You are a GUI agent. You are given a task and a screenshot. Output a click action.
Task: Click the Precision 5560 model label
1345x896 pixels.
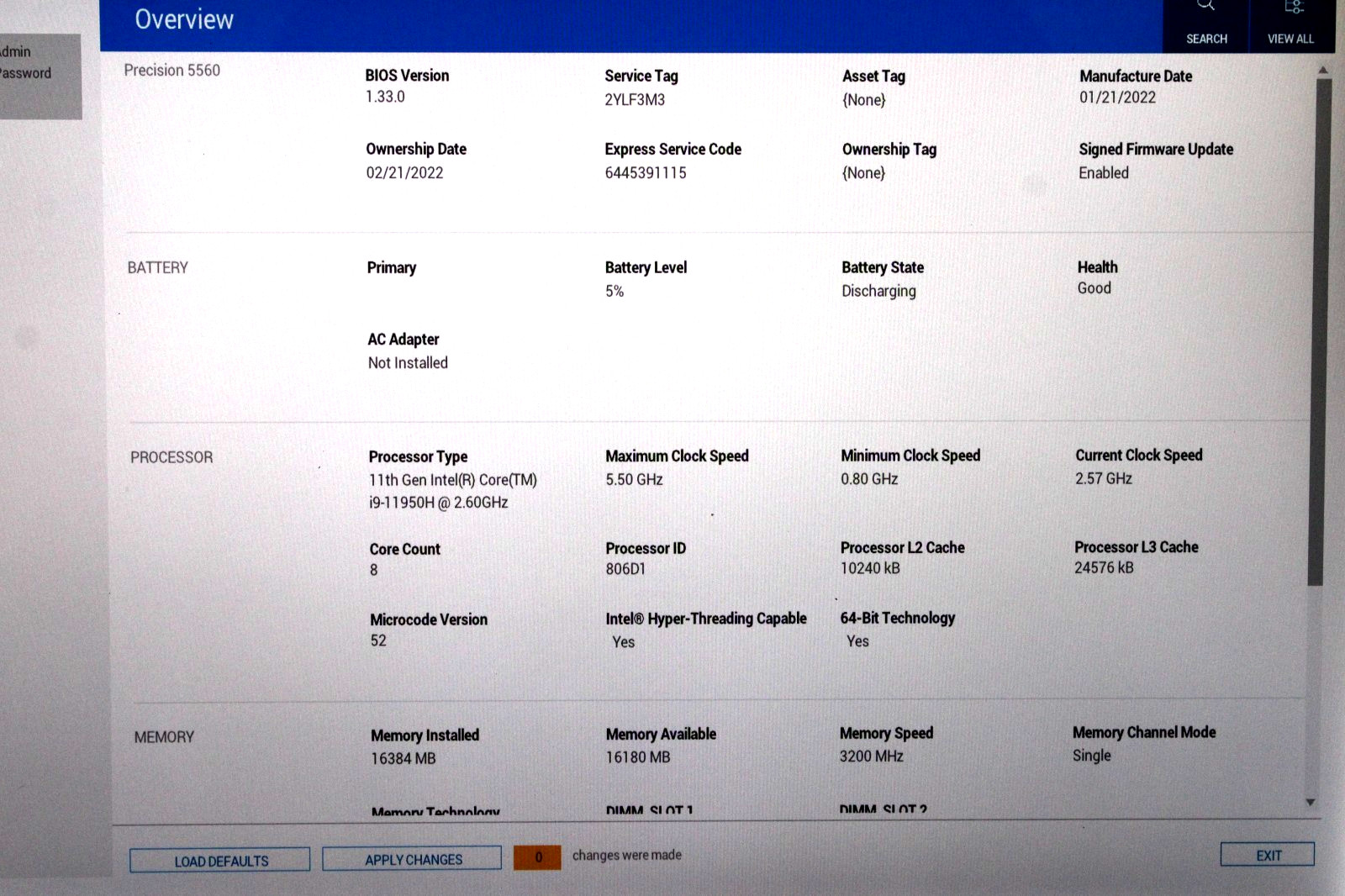point(172,71)
